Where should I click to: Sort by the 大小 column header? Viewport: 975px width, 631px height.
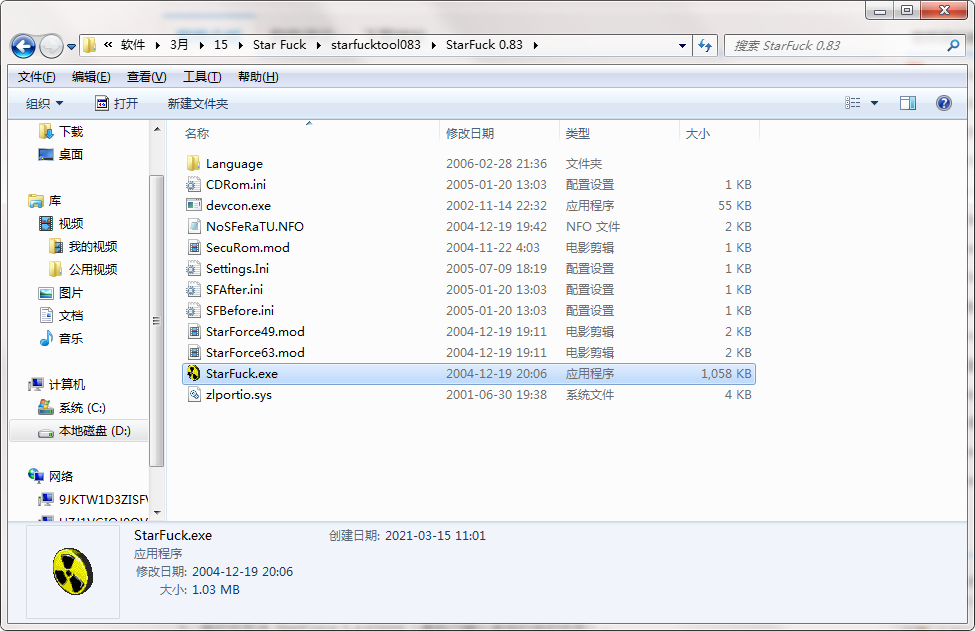pyautogui.click(x=697, y=134)
